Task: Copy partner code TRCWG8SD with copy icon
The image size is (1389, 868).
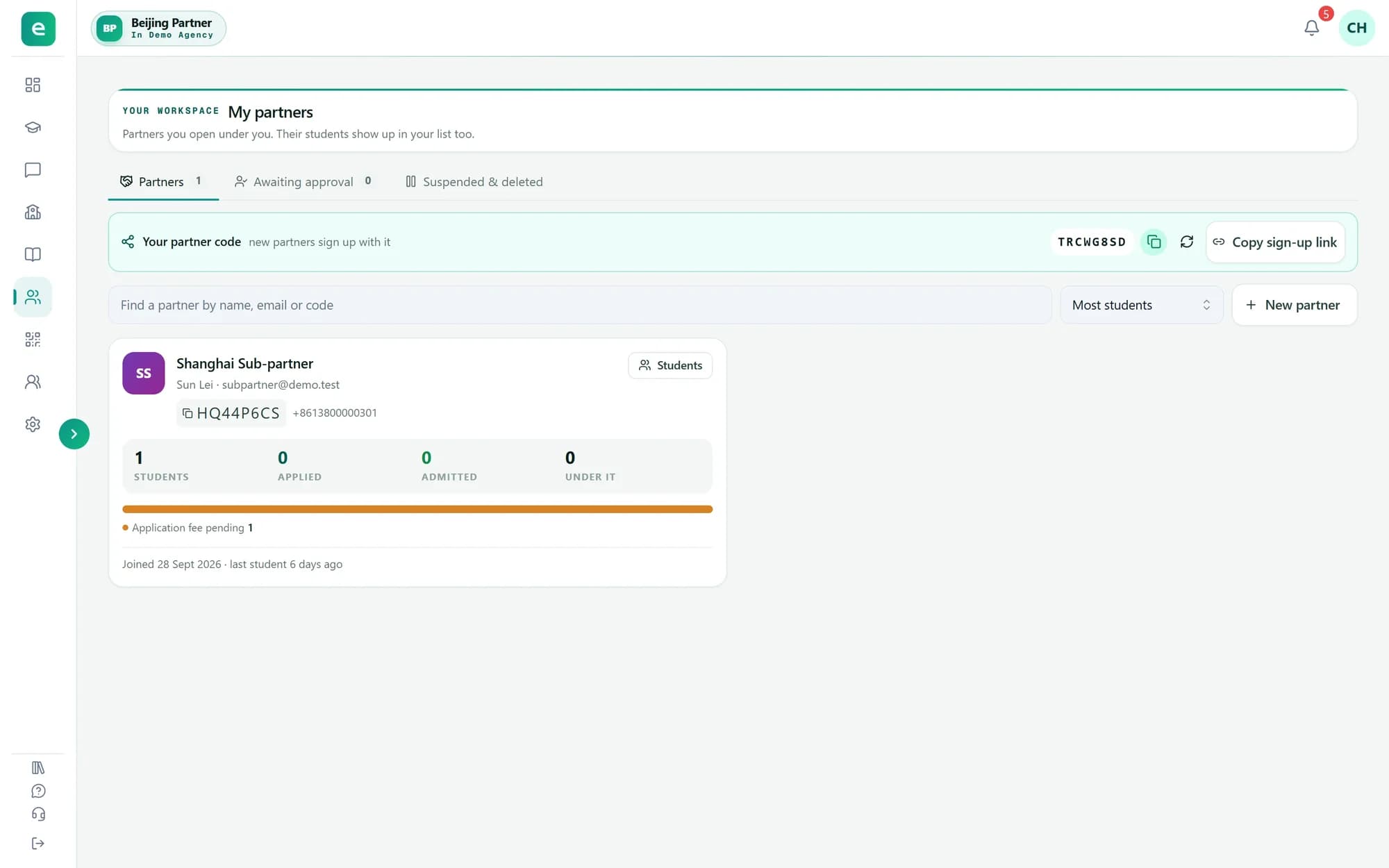Action: [1154, 242]
